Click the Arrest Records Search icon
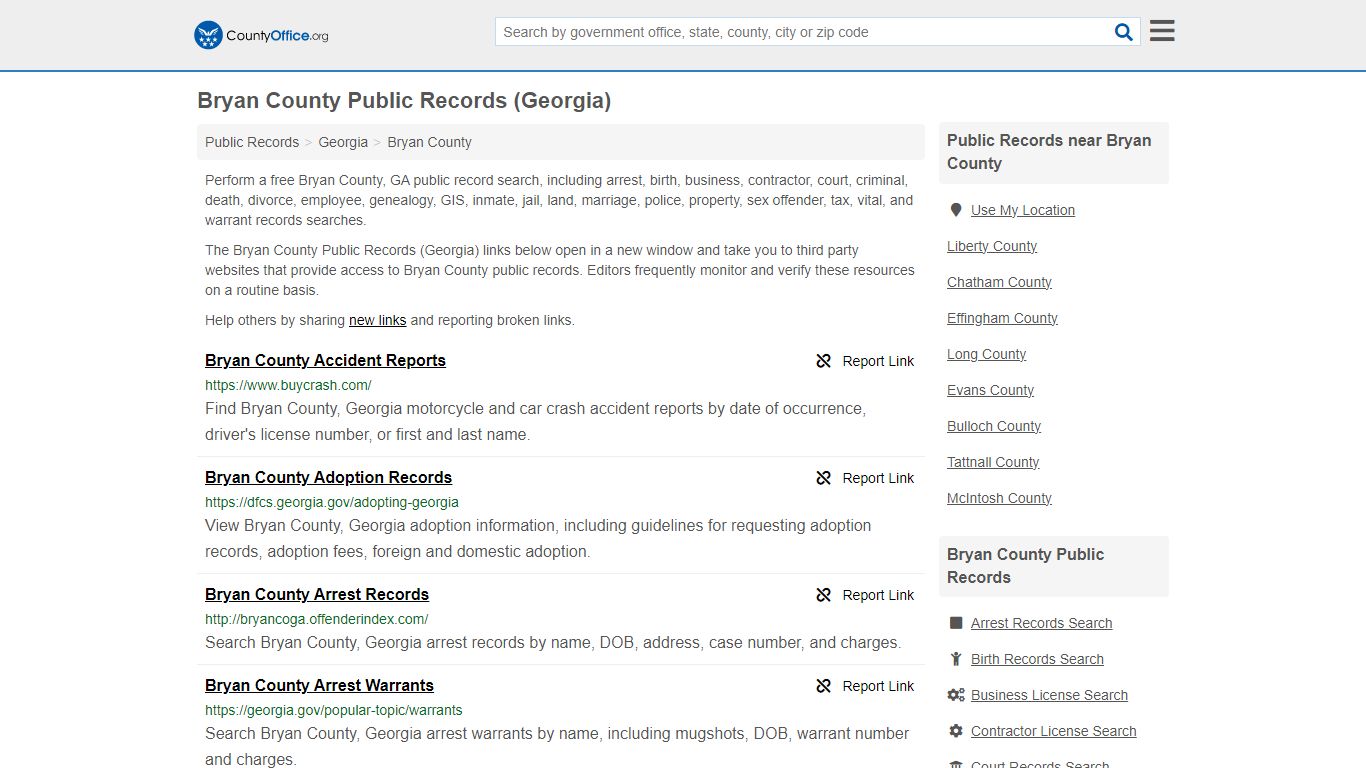The width and height of the screenshot is (1366, 768). pos(956,623)
